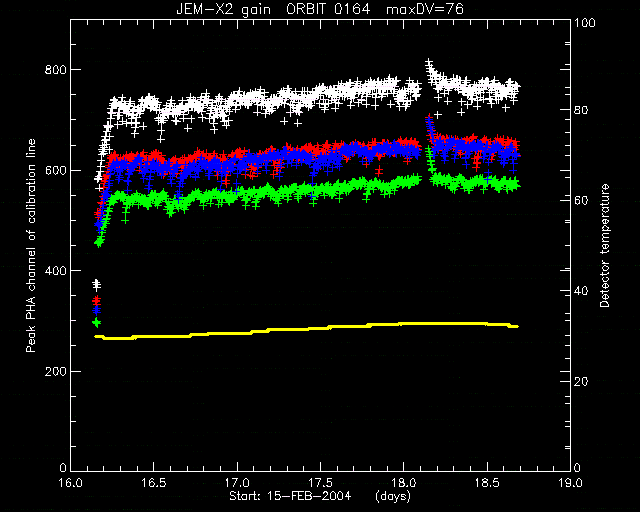This screenshot has width=640, height=512.
Task: Click the 18.0 x-axis tick label
Action: tap(403, 483)
